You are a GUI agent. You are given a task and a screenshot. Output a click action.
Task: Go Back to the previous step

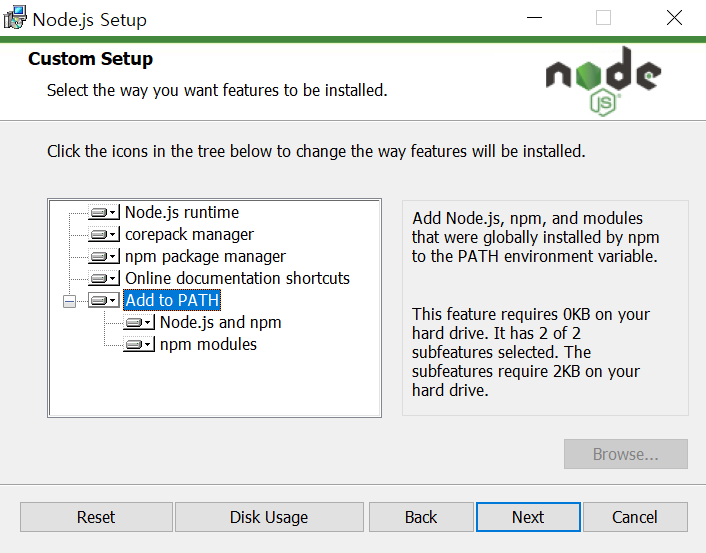pos(421,517)
